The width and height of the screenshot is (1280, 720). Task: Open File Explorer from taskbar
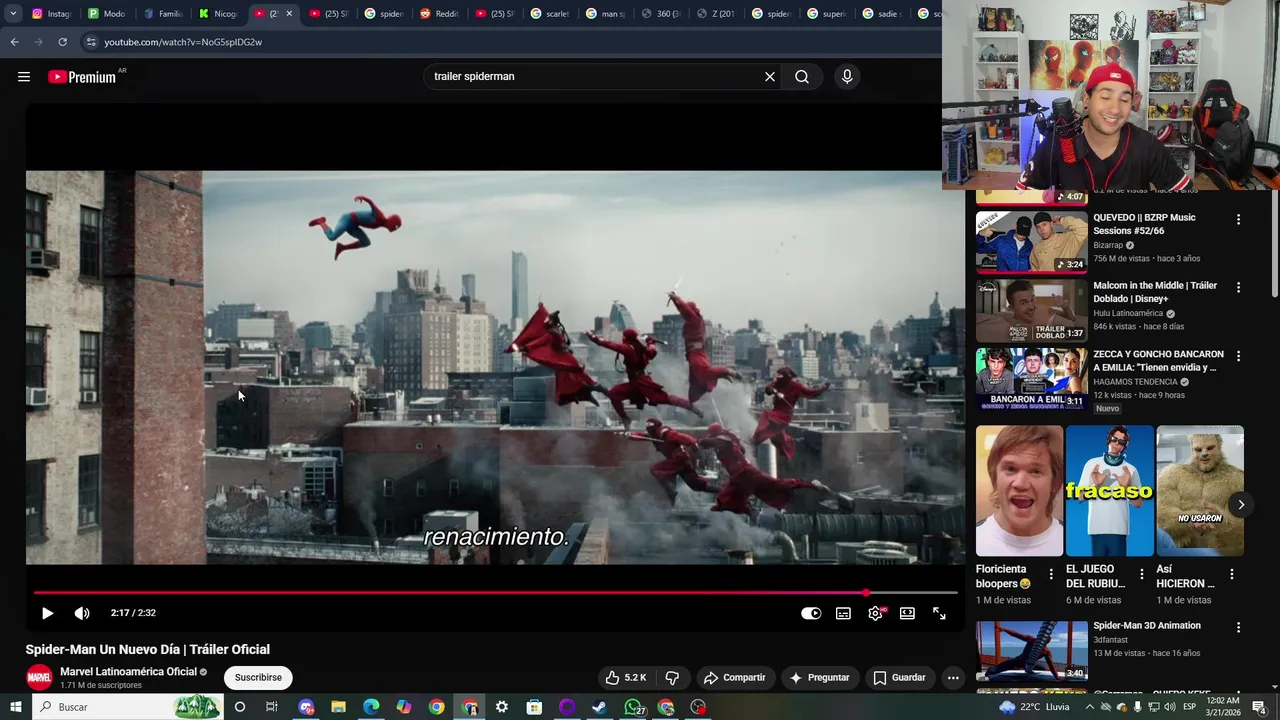click(x=338, y=707)
